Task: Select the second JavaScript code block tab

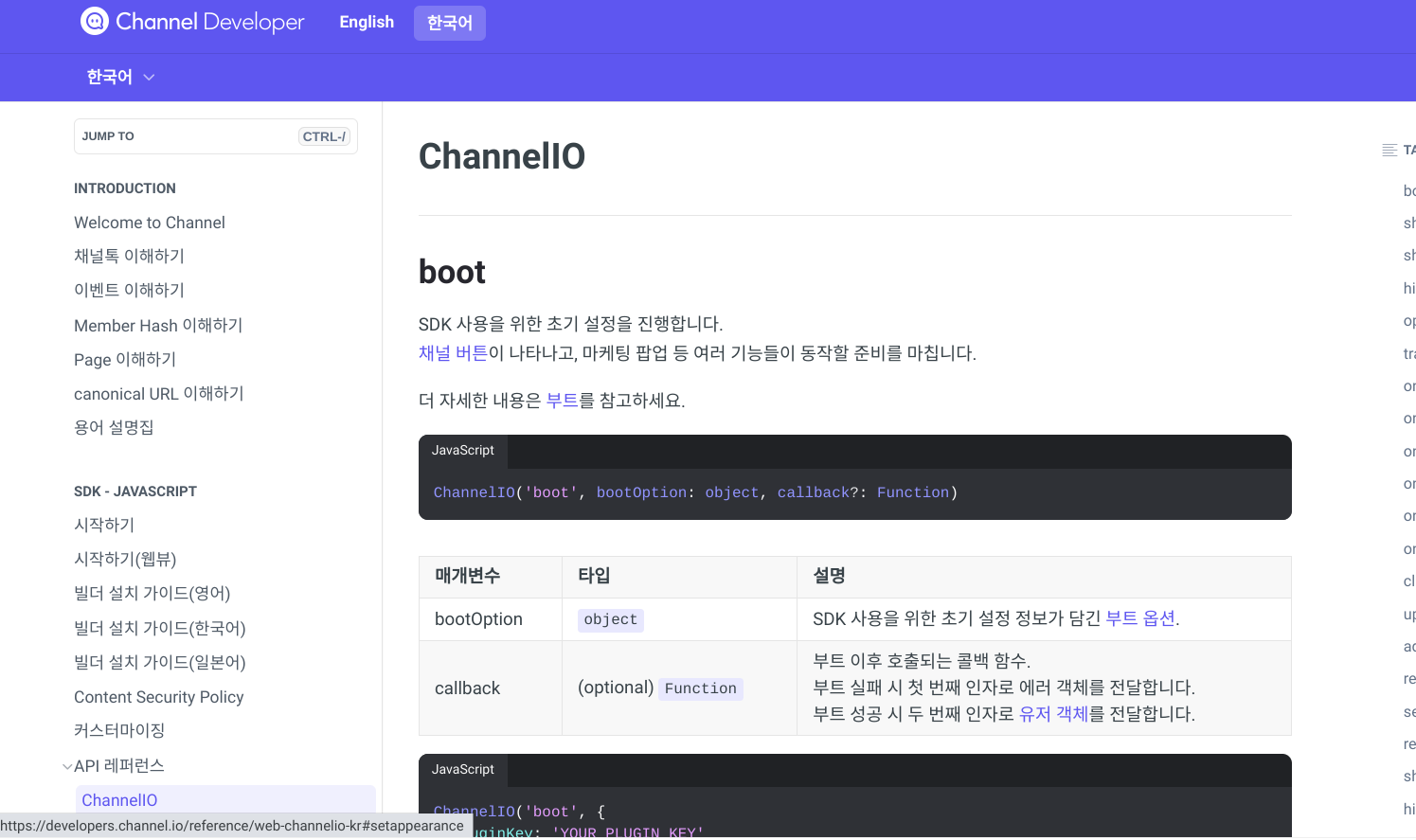Action: click(x=463, y=770)
